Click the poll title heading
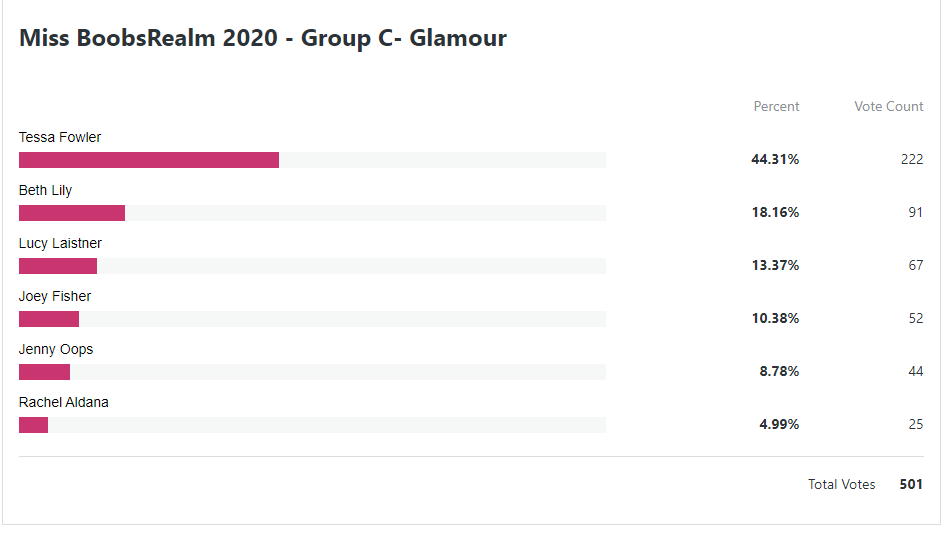The height and width of the screenshot is (533, 947). (x=263, y=38)
